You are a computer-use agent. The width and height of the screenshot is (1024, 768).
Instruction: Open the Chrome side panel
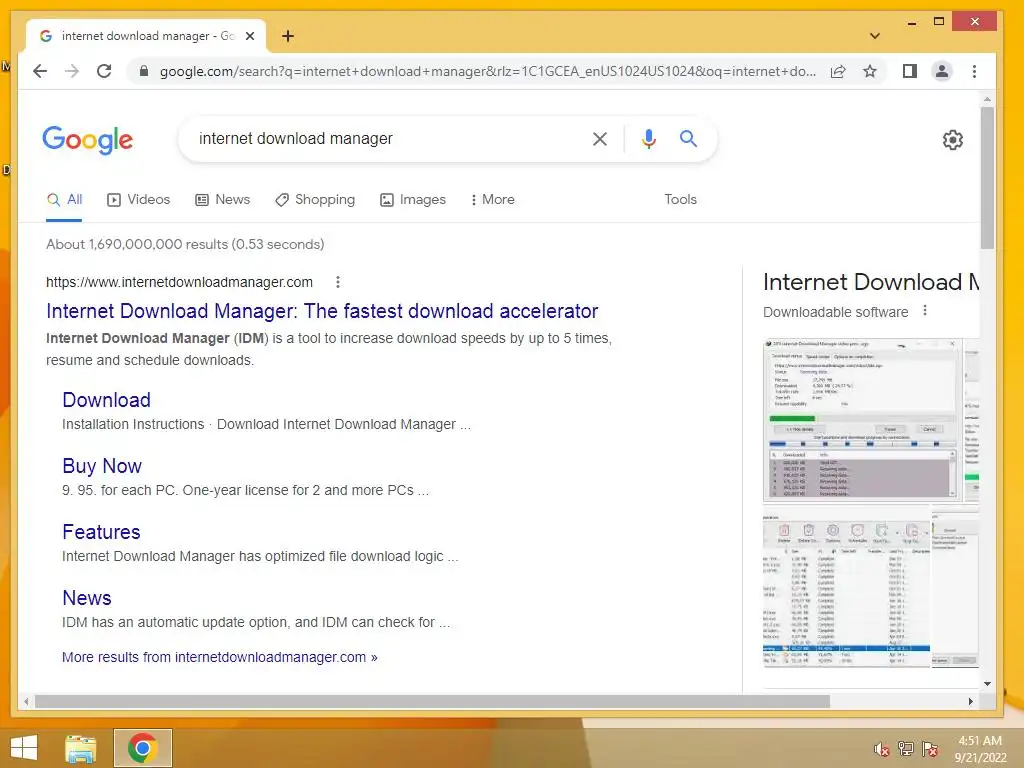910,71
